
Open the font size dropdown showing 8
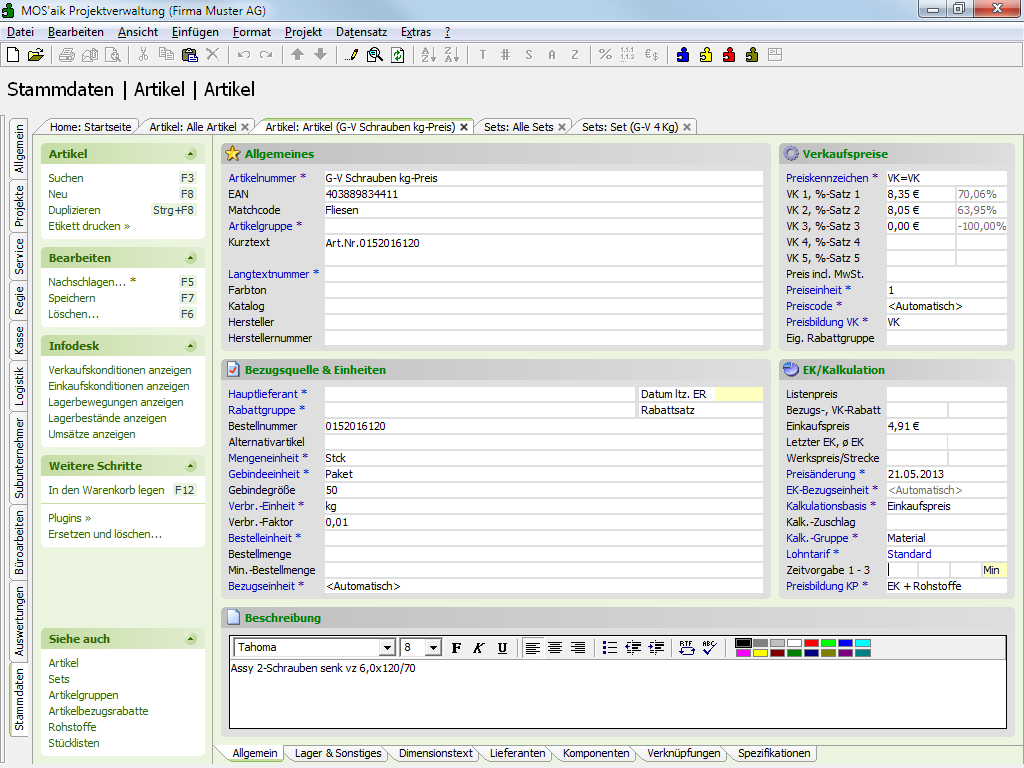[x=433, y=648]
